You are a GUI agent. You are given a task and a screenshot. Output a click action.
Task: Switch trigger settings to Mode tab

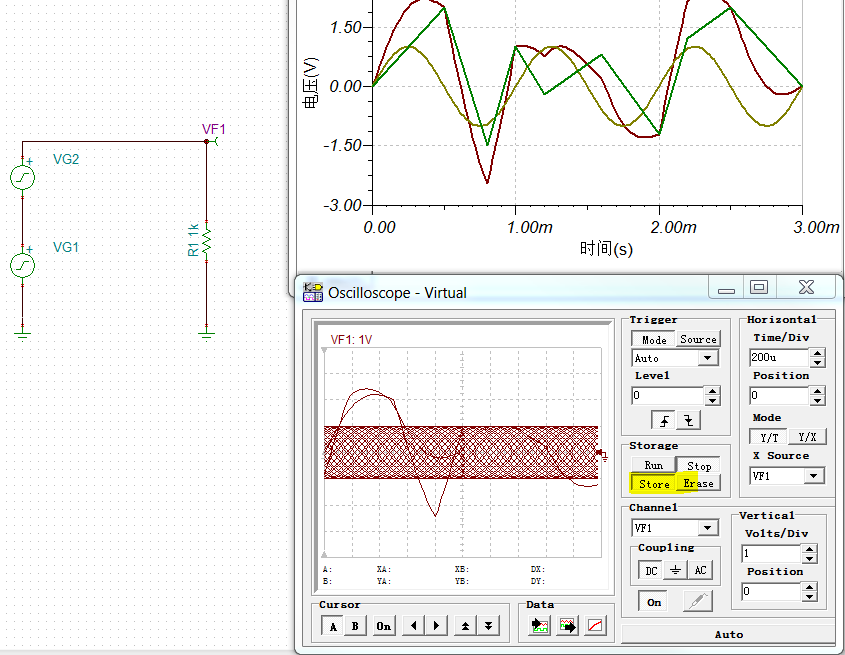coord(654,339)
